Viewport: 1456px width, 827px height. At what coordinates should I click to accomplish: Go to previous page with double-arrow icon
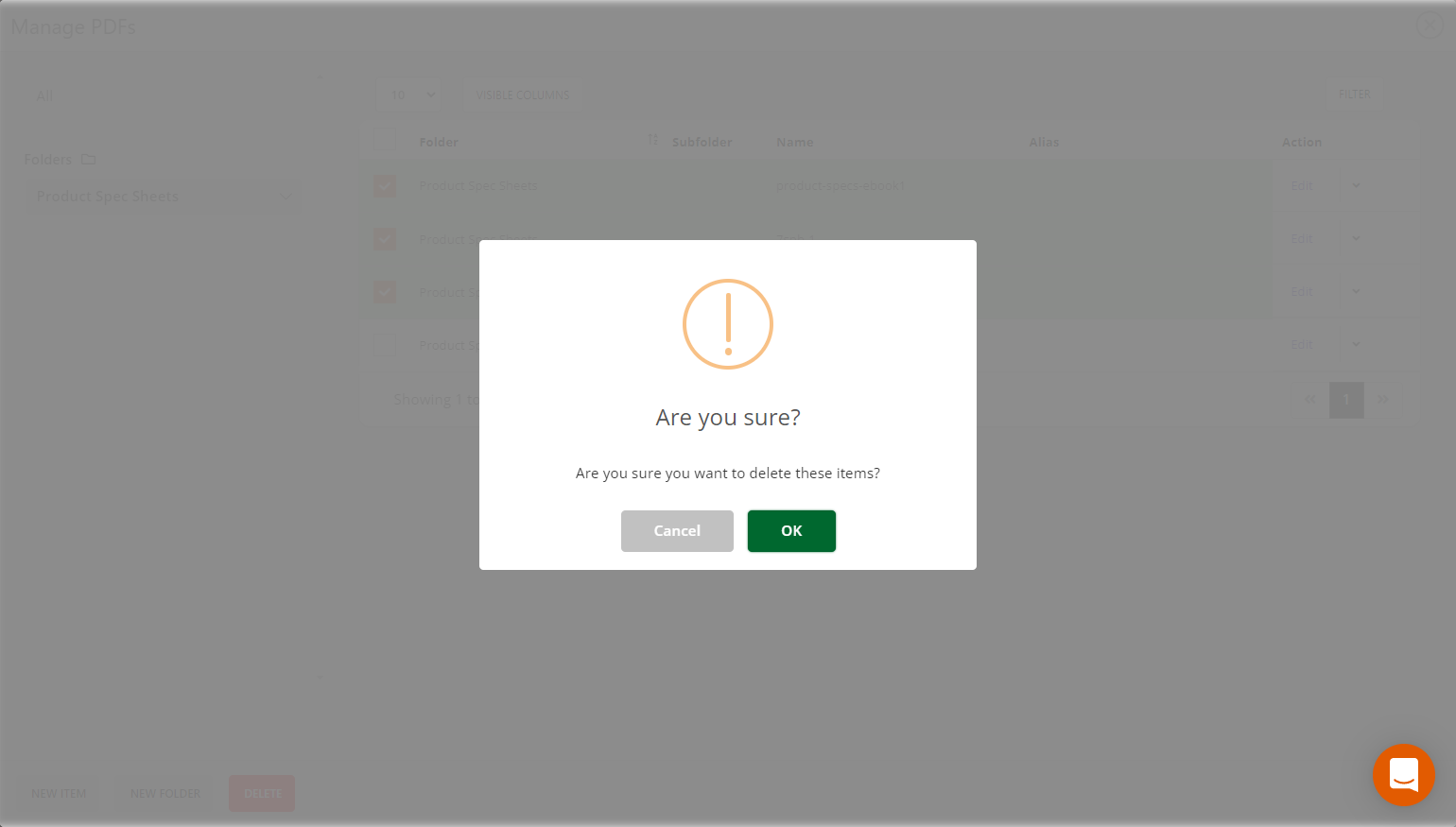[x=1310, y=400]
